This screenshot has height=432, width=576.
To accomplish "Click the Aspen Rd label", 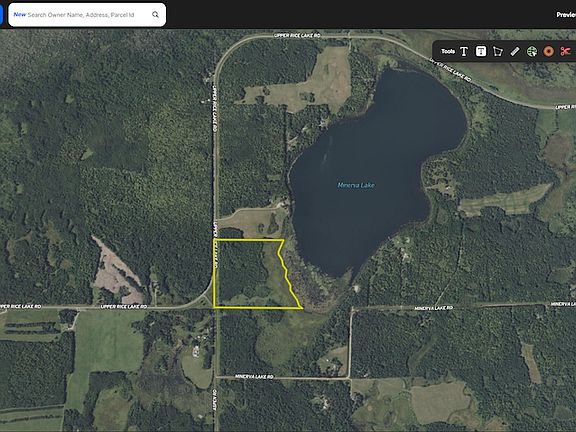I will (215, 400).
